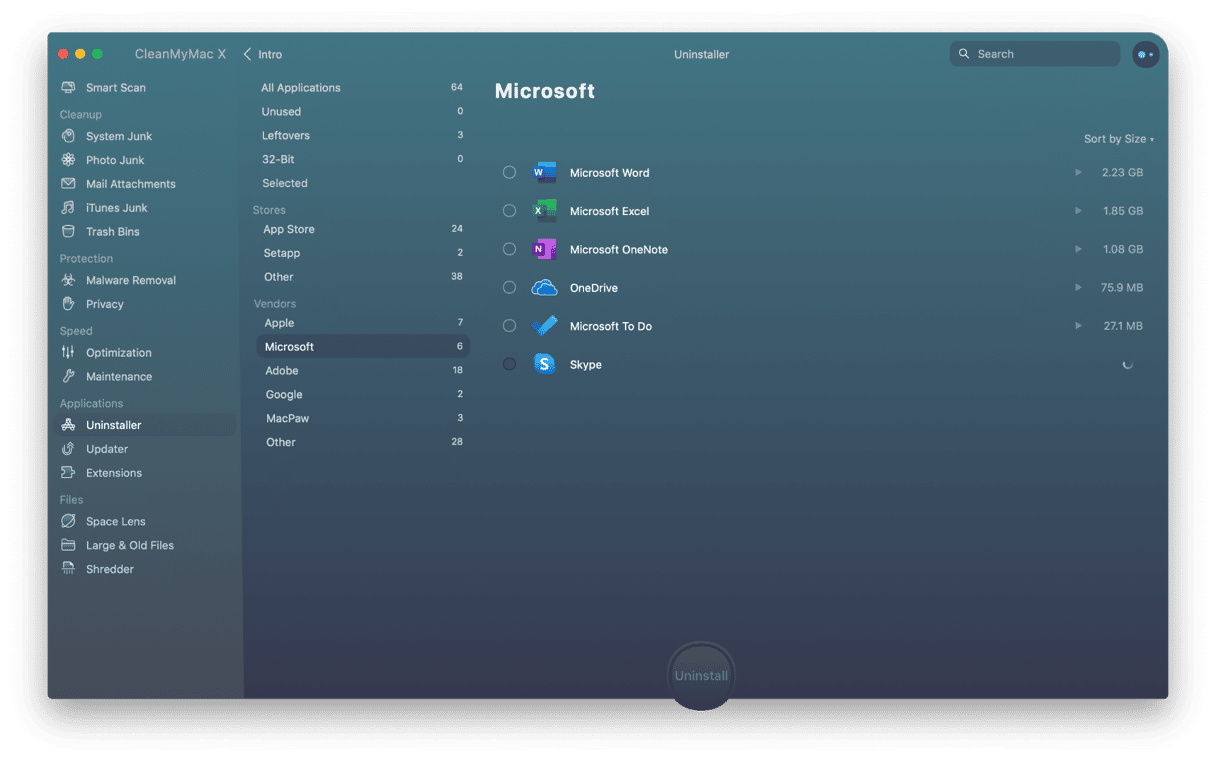The image size is (1216, 762).
Task: Select the OneDrive checkbox
Action: click(x=509, y=288)
